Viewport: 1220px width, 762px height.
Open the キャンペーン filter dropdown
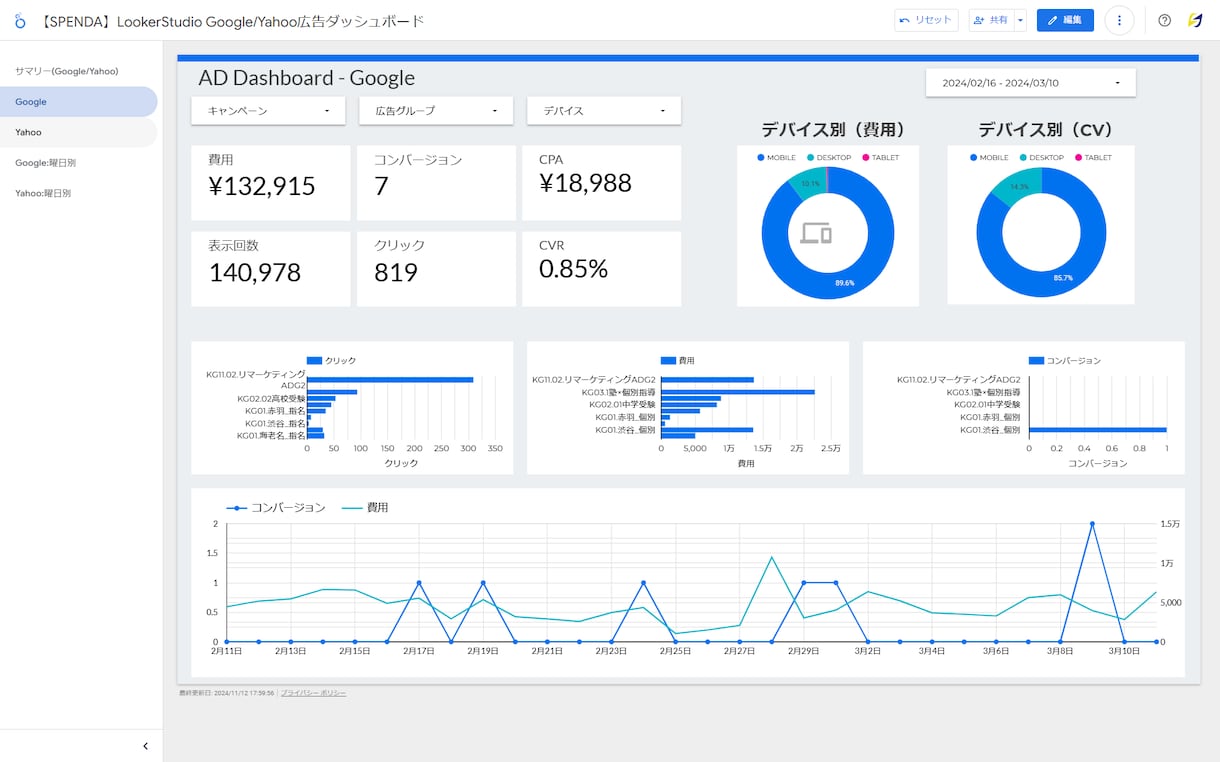click(x=268, y=111)
